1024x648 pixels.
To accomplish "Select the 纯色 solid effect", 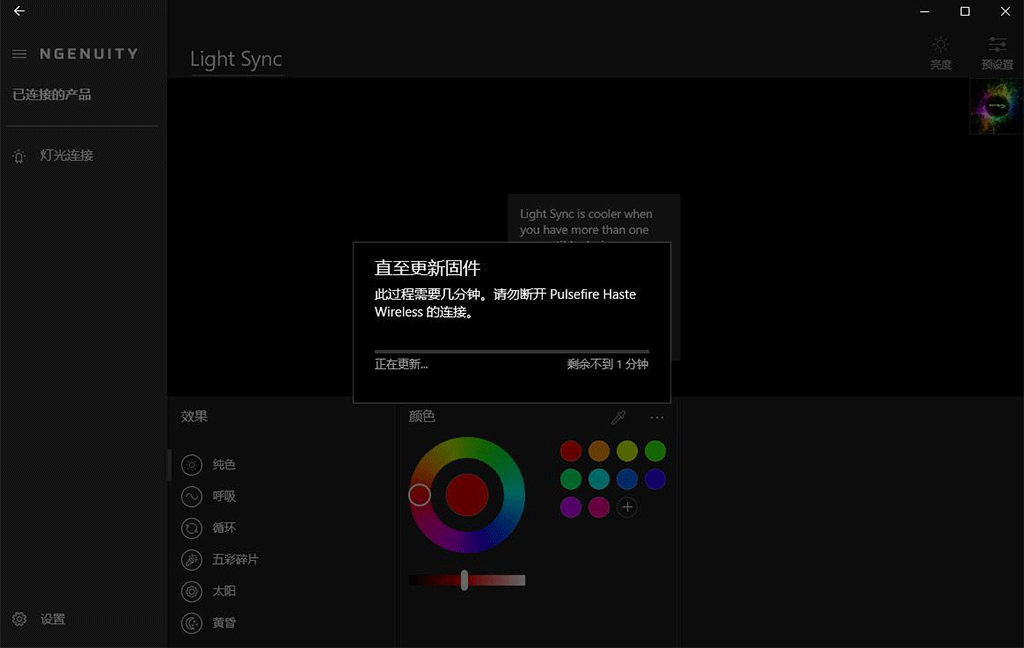I will point(208,464).
